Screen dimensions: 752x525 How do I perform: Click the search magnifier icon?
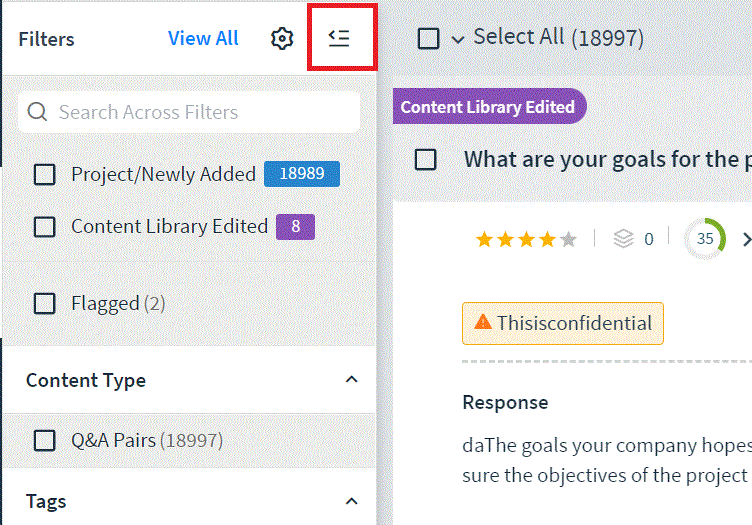[37, 112]
